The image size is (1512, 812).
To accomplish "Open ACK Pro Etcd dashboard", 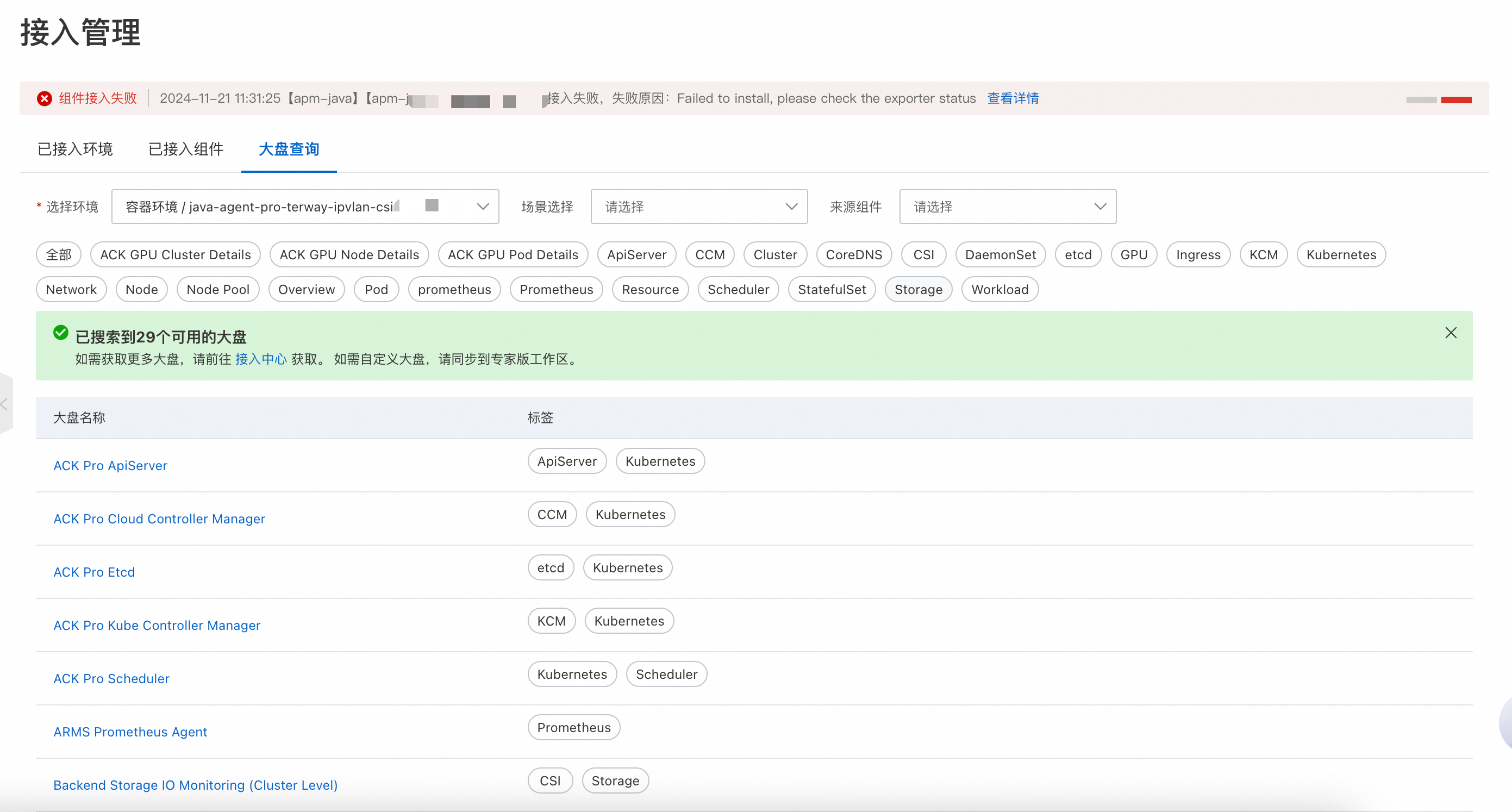I will (94, 572).
